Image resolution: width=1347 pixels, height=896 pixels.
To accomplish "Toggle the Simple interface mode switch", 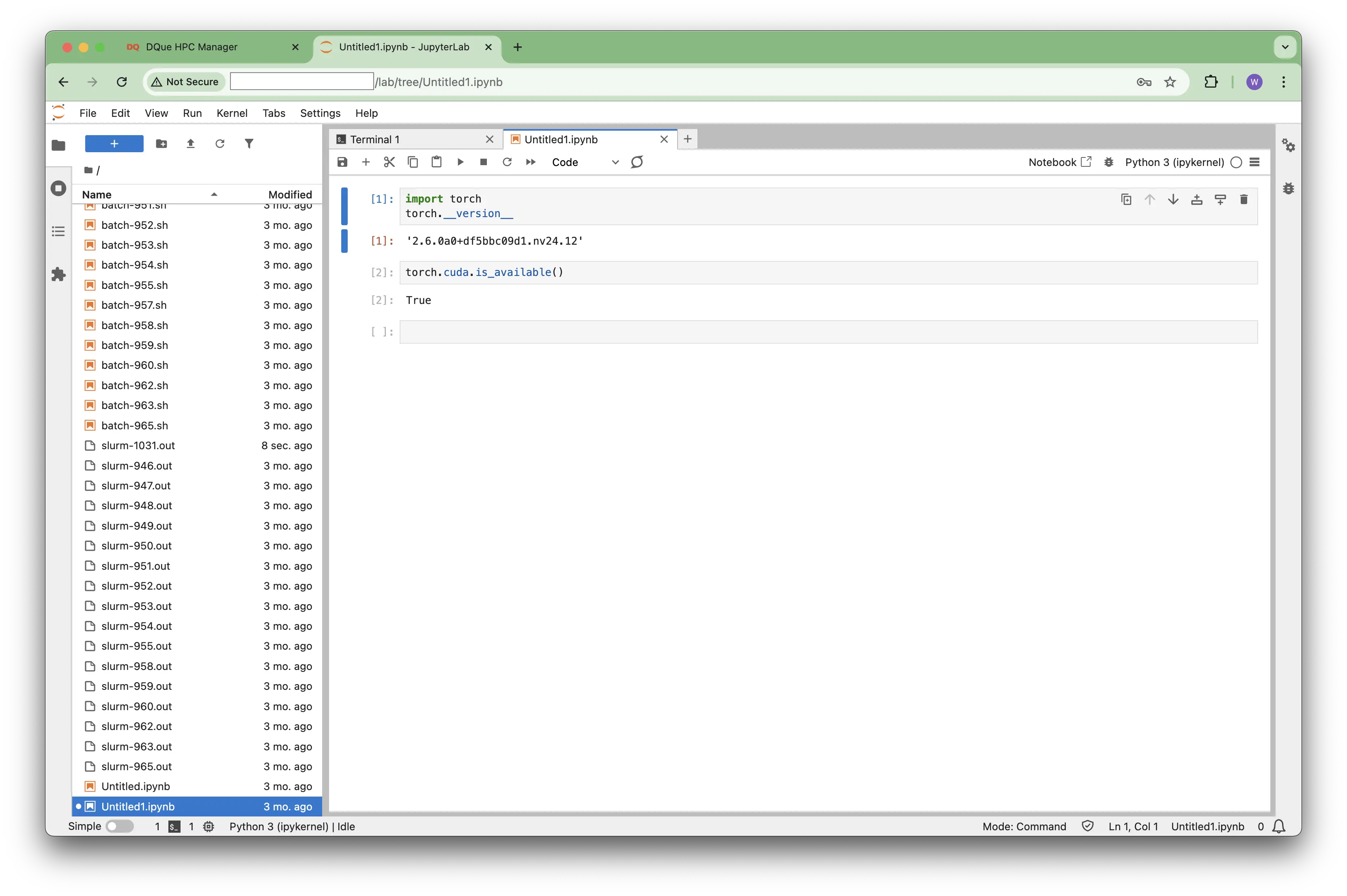I will point(120,826).
